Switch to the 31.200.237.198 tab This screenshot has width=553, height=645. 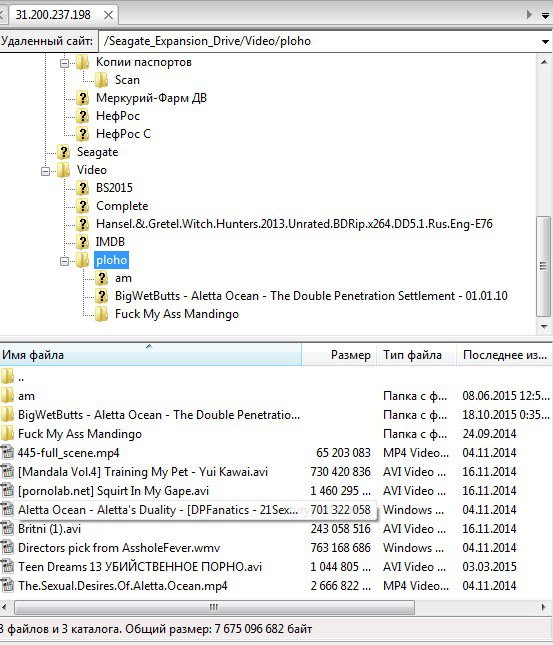tap(53, 15)
